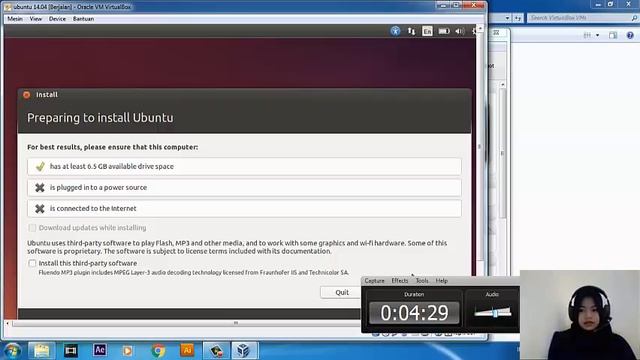The image size is (640, 360).
Task: Click the vertical scrollbar up arrow of VM window
Action: click(x=480, y=29)
